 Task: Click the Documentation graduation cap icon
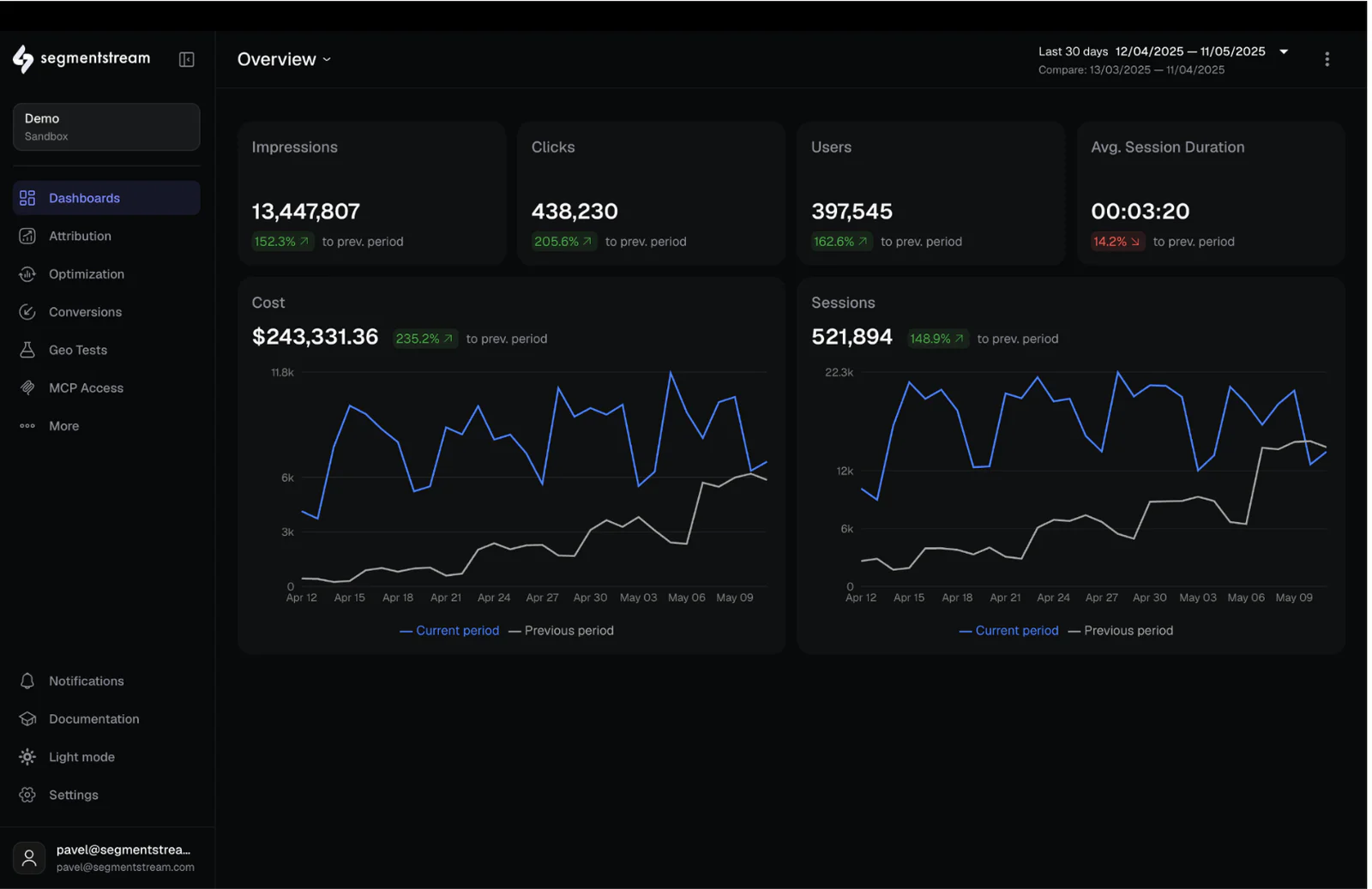coord(27,718)
